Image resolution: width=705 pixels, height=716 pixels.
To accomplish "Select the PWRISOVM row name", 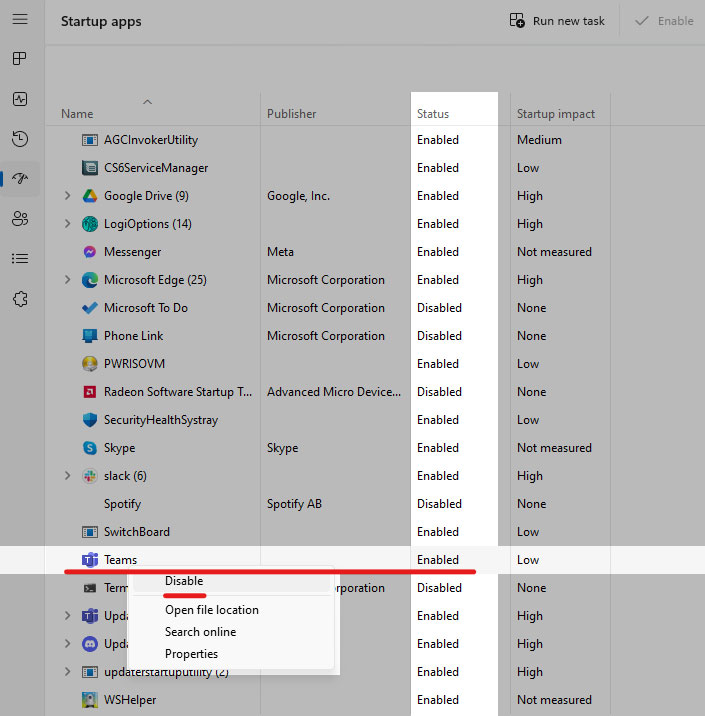I will pyautogui.click(x=134, y=364).
